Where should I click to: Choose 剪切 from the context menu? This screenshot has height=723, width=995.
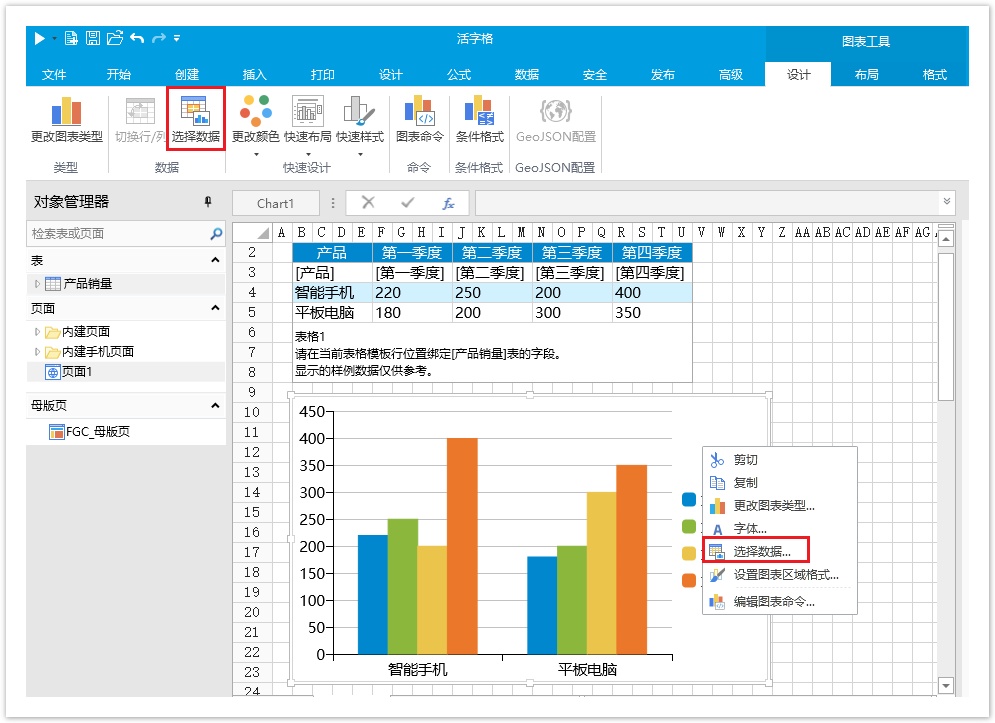[746, 460]
